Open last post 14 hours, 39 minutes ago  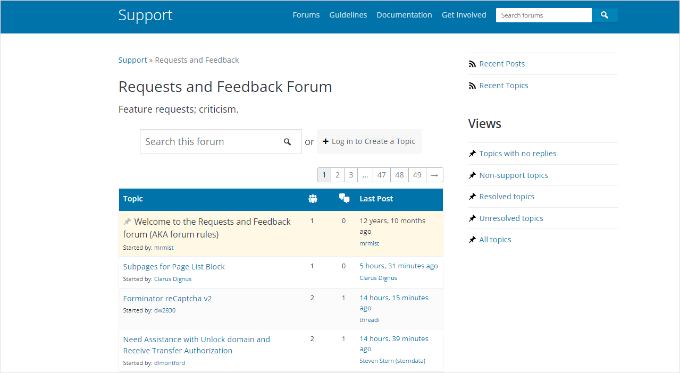[x=394, y=344]
